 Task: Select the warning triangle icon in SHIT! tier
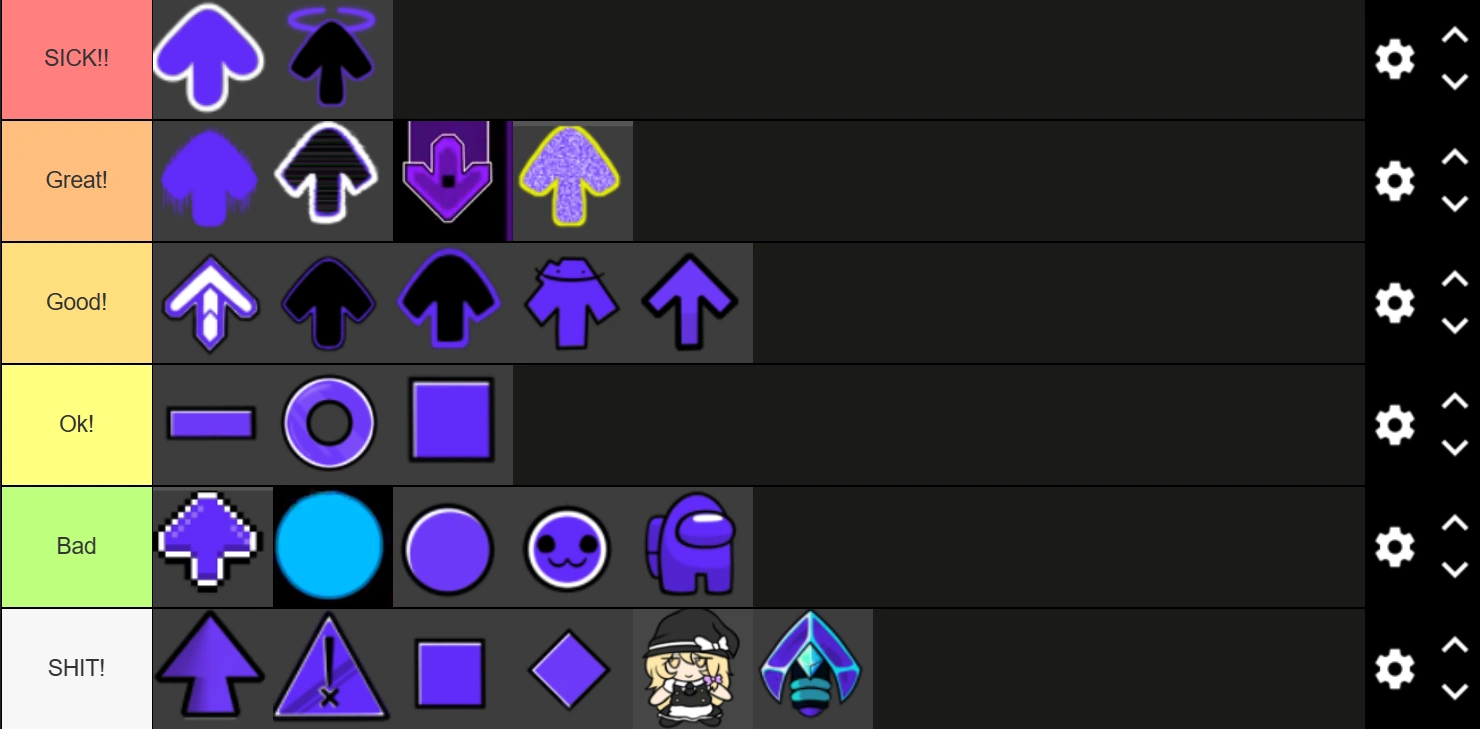[x=333, y=669]
